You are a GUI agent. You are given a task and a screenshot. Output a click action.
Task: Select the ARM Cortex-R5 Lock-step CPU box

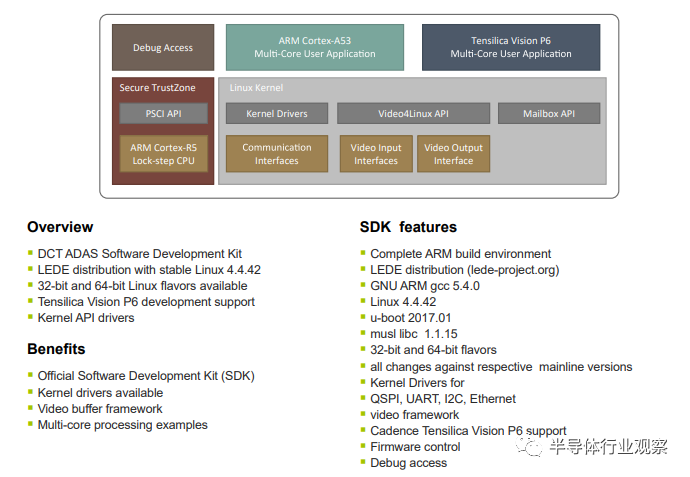163,154
